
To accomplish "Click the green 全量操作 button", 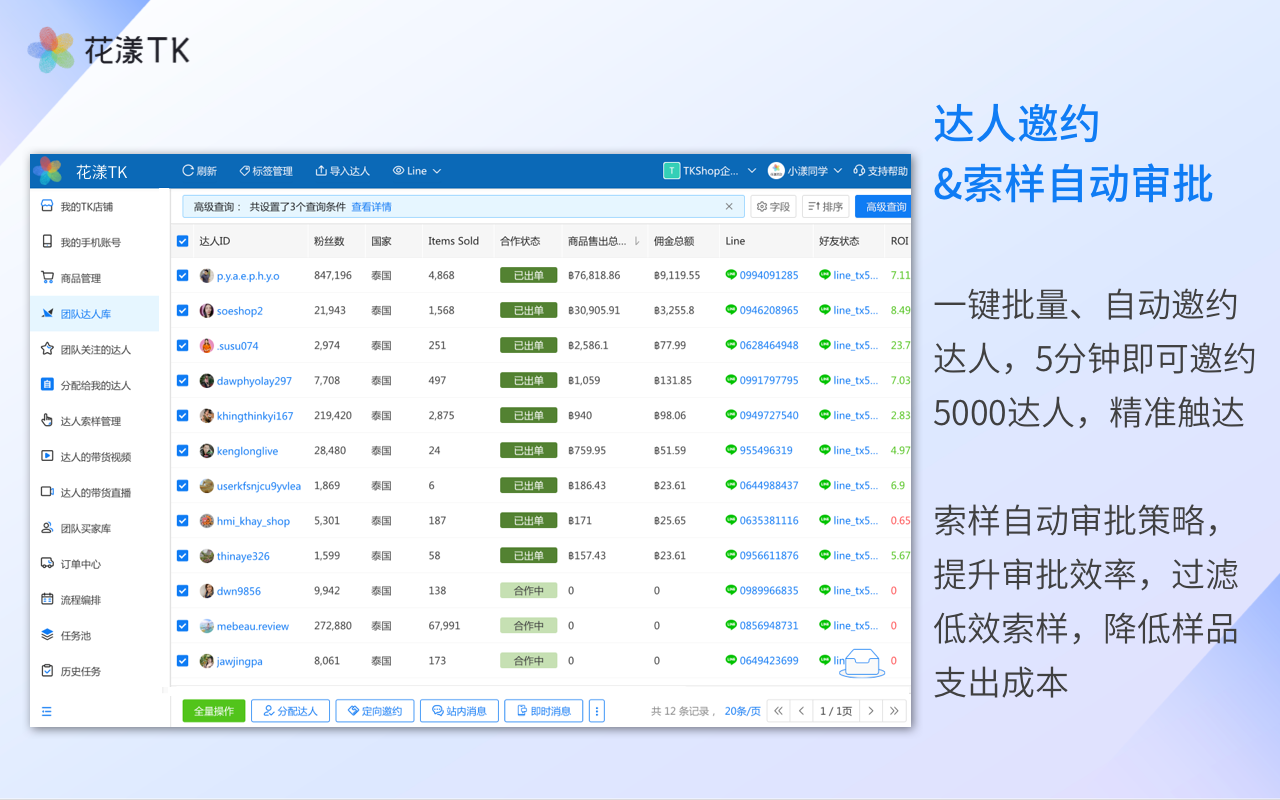I will pyautogui.click(x=213, y=711).
